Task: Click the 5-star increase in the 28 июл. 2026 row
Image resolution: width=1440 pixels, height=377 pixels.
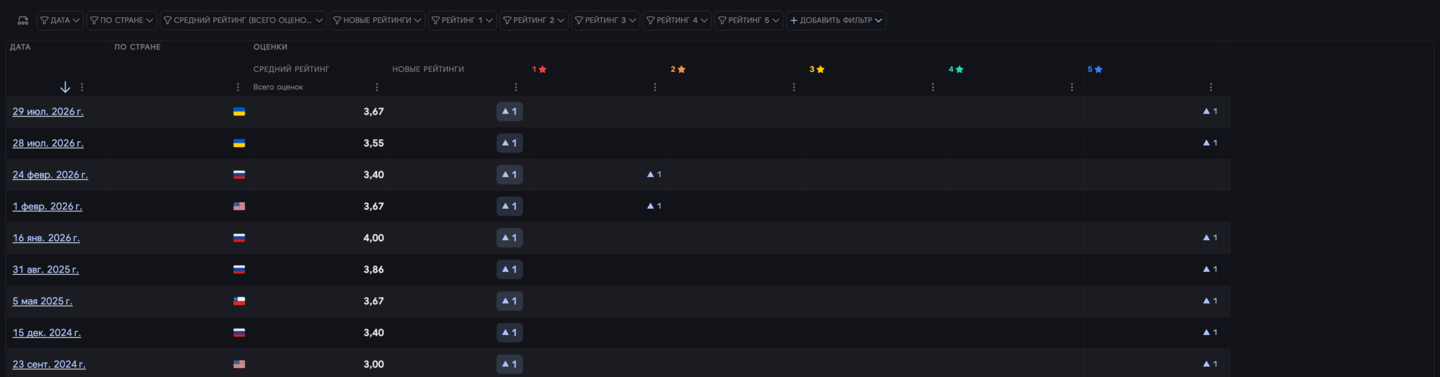Action: coord(1210,143)
